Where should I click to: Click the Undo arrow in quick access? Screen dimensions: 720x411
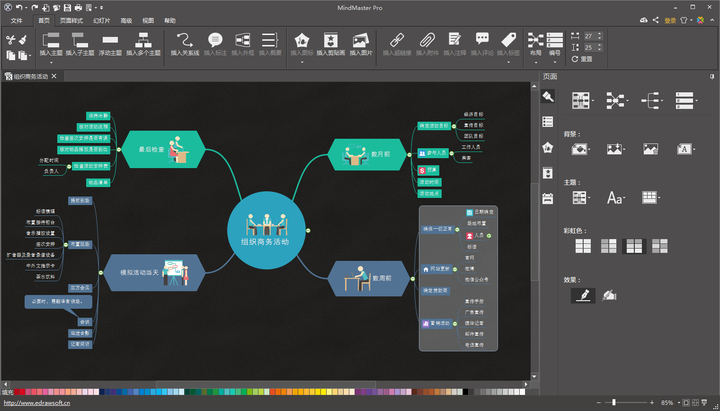click(19, 7)
